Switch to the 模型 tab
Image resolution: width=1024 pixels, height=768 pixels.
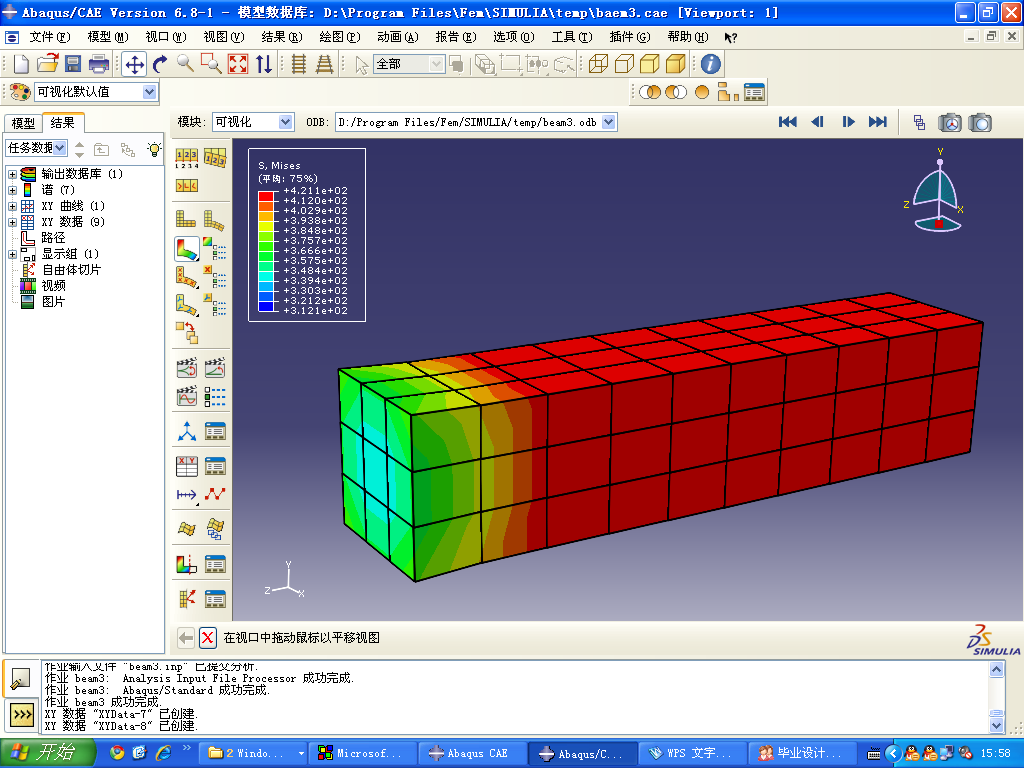(x=23, y=123)
